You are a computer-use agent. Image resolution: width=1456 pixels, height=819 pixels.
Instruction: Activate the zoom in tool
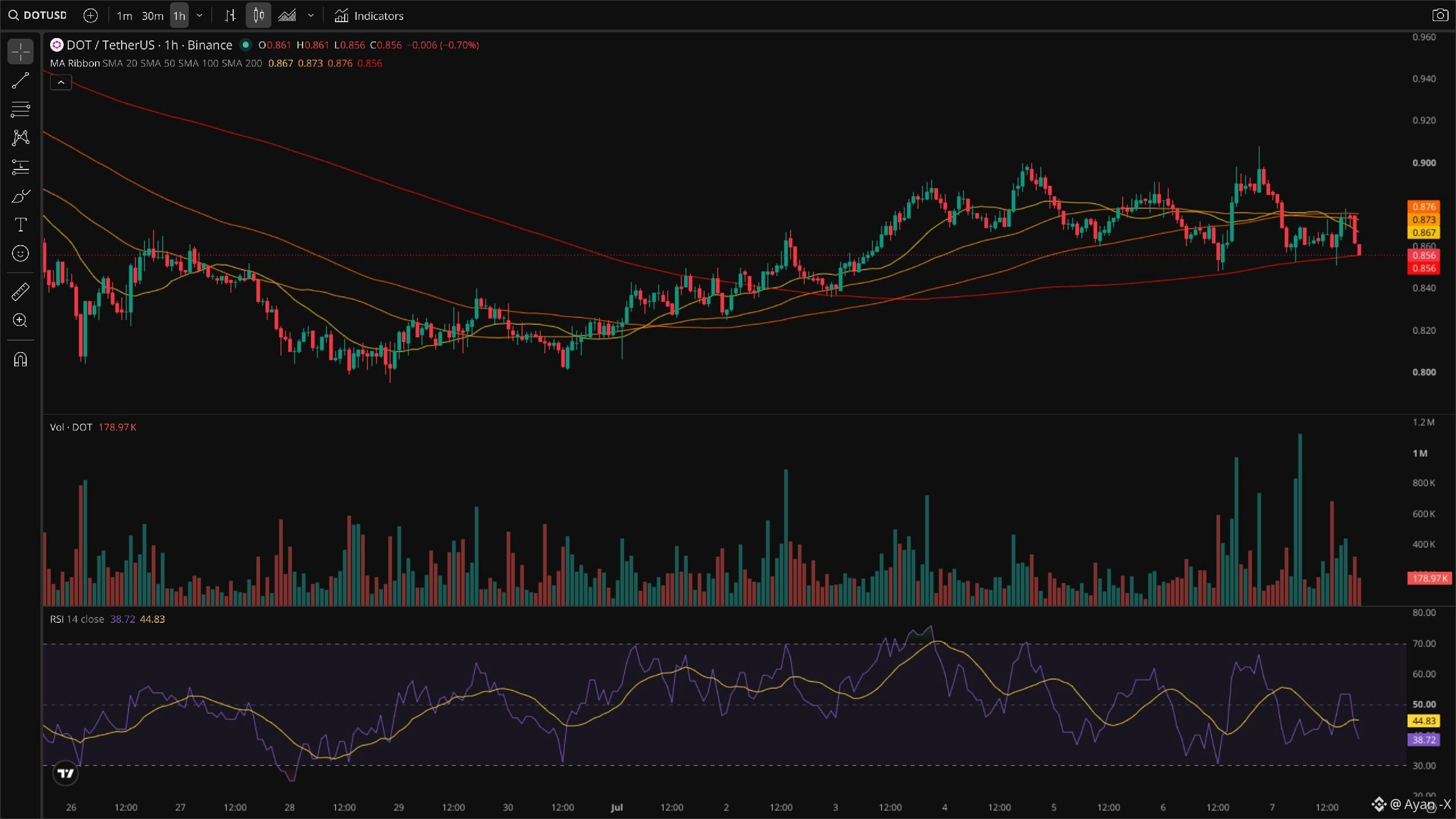(20, 321)
